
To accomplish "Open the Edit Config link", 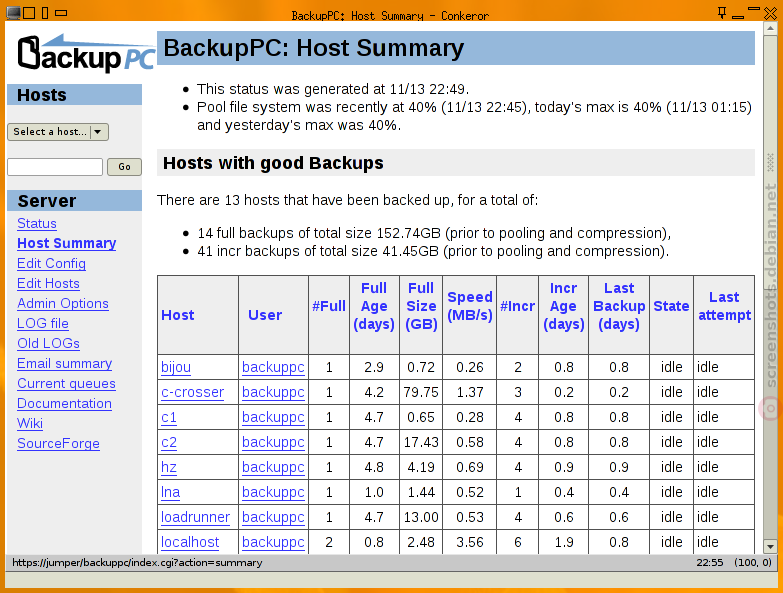I will [x=51, y=264].
